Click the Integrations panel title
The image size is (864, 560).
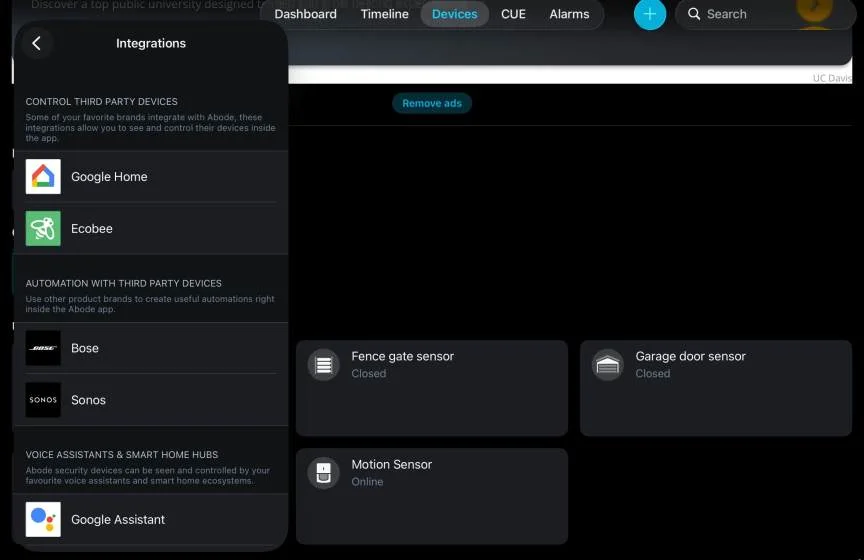pos(151,43)
